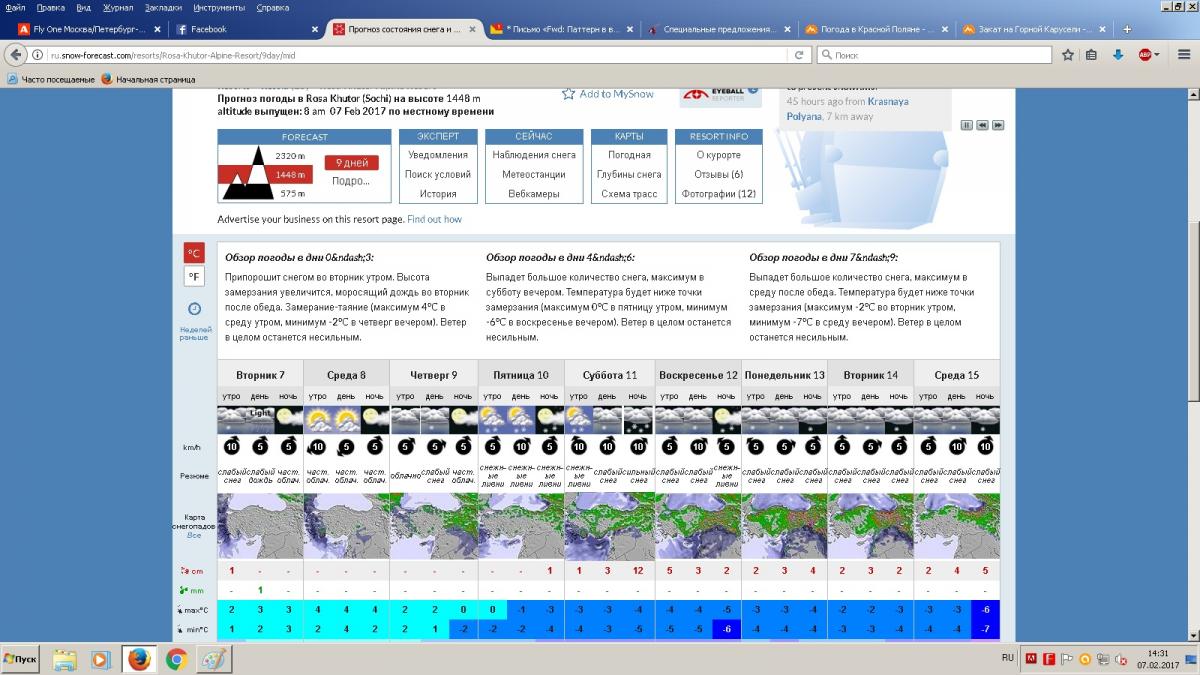
Task: Switch to the Письмо Fwd mail tab
Action: coord(560,29)
